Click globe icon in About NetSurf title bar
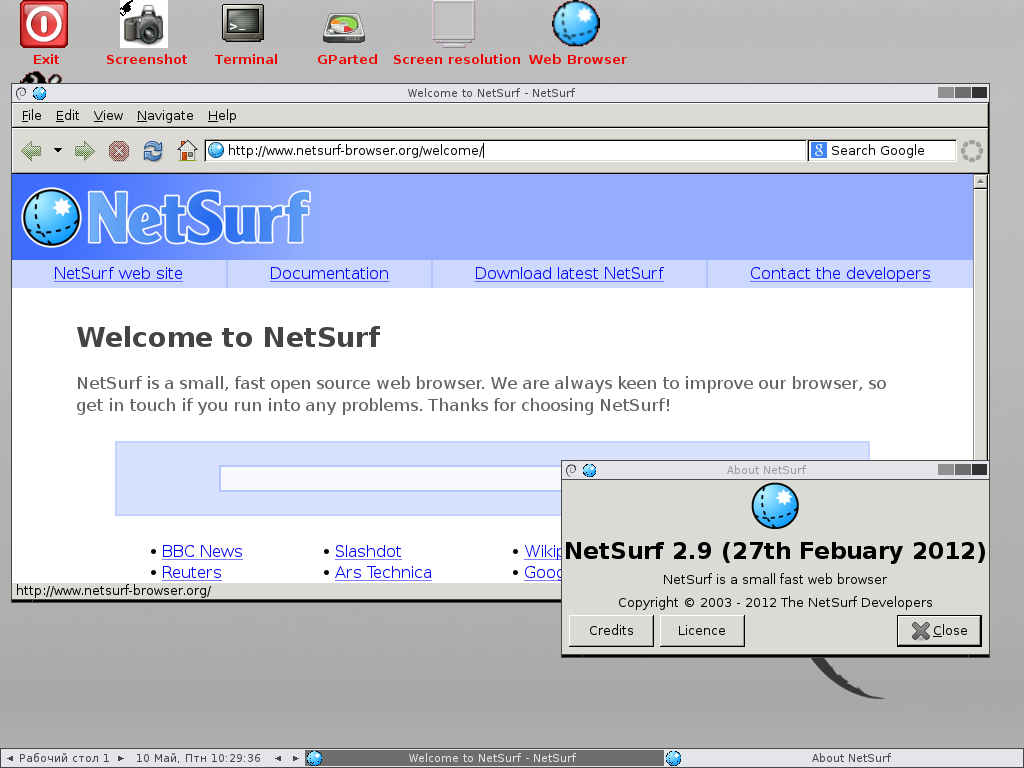This screenshot has width=1024, height=768. (x=590, y=470)
